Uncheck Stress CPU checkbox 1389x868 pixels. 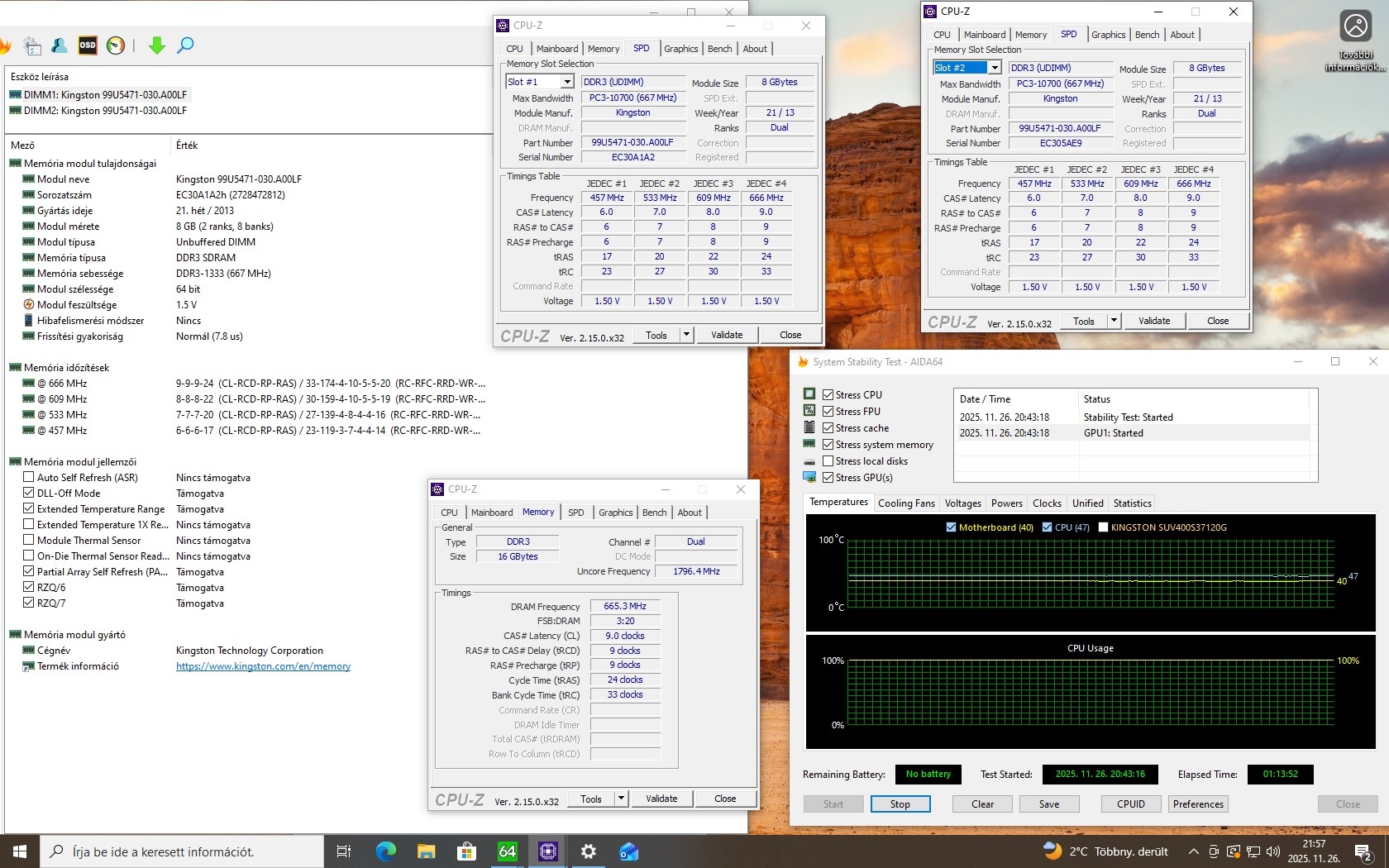[828, 394]
